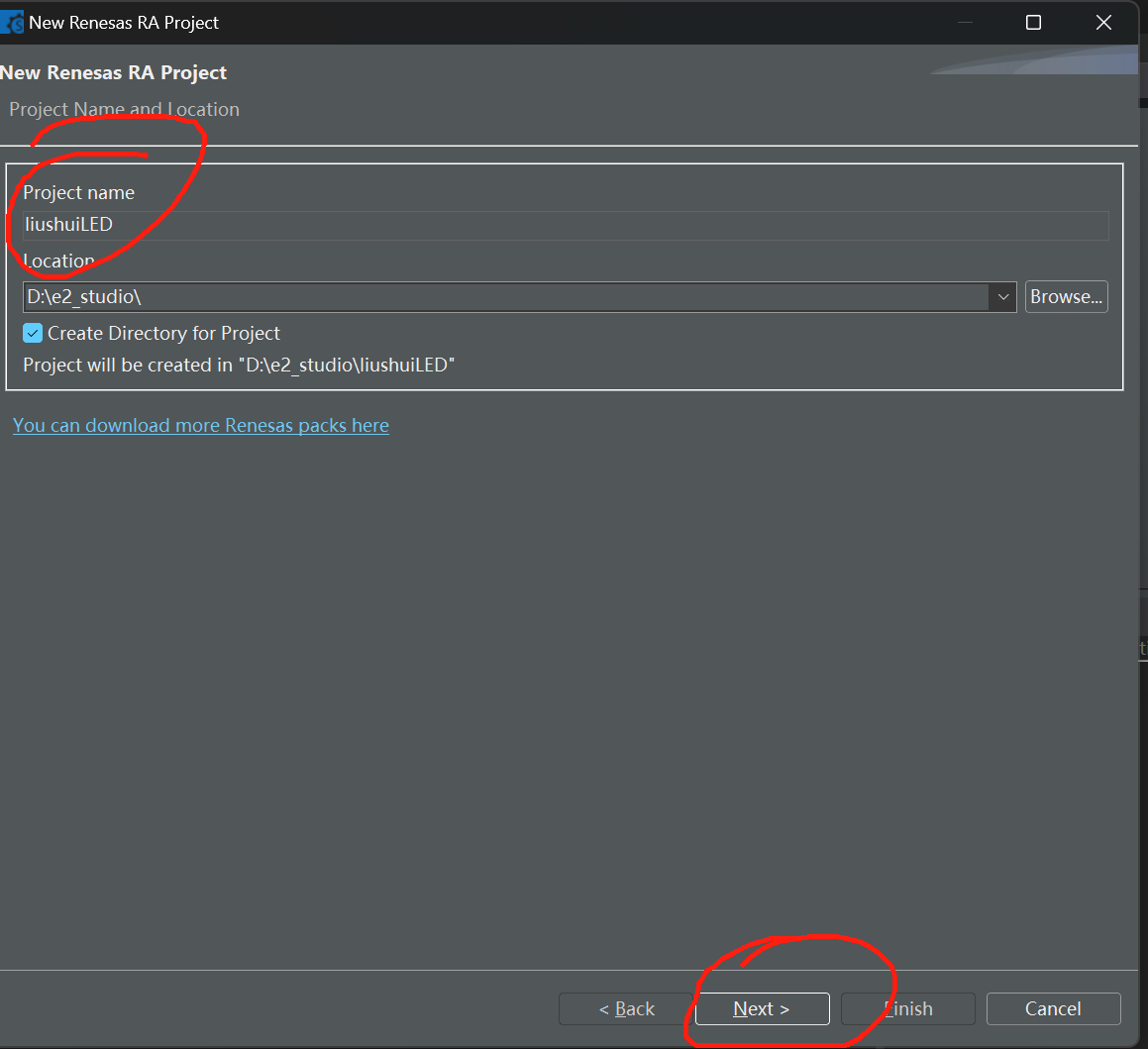1148x1049 pixels.
Task: Focus the Project name field containing liushuiLED
Action: point(566,225)
